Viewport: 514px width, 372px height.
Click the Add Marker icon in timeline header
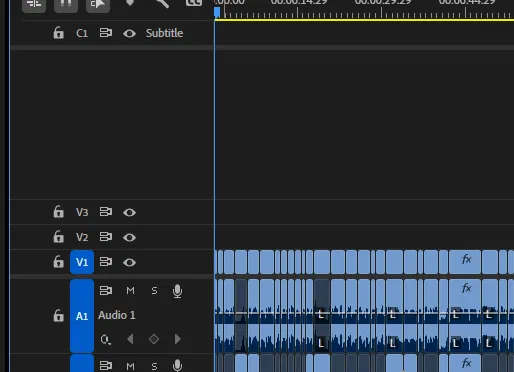pos(130,3)
